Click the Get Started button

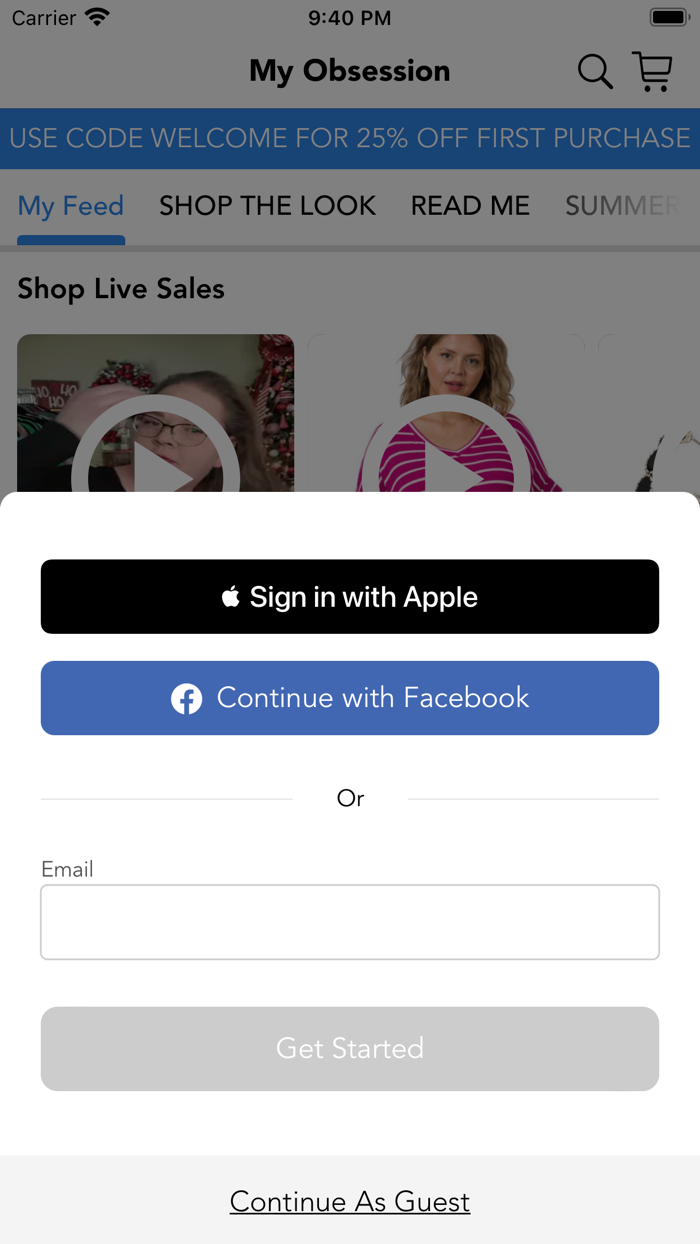(350, 1049)
